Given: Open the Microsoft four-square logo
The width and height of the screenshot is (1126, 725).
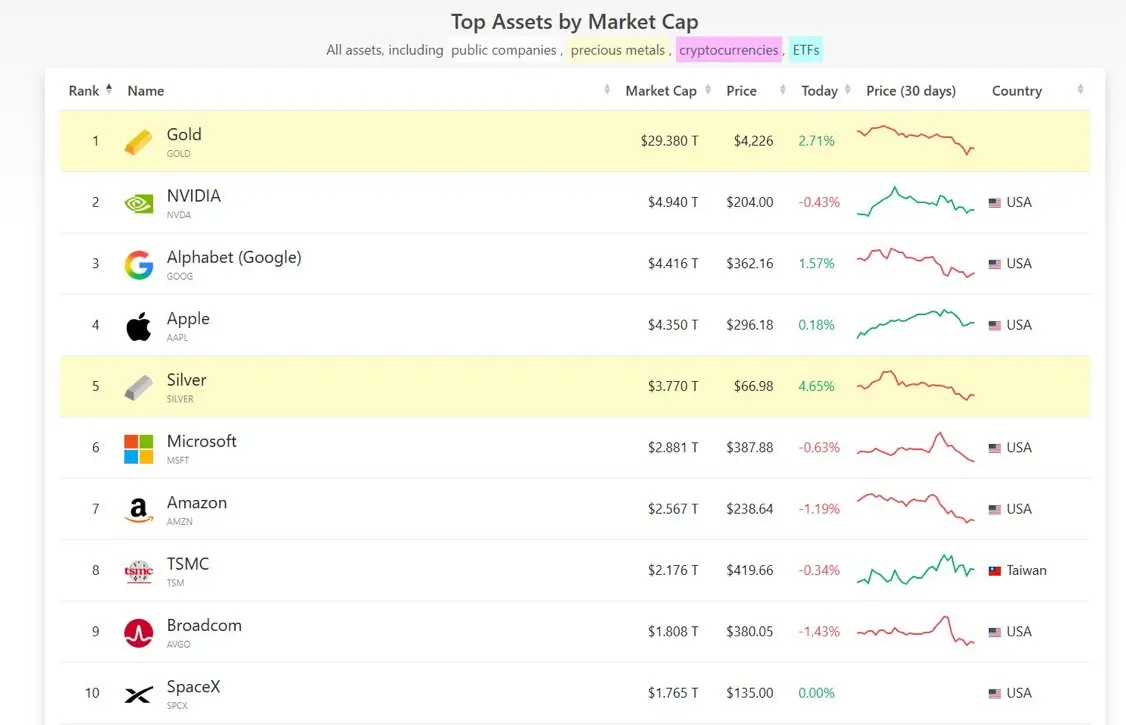Looking at the screenshot, I should tap(139, 449).
